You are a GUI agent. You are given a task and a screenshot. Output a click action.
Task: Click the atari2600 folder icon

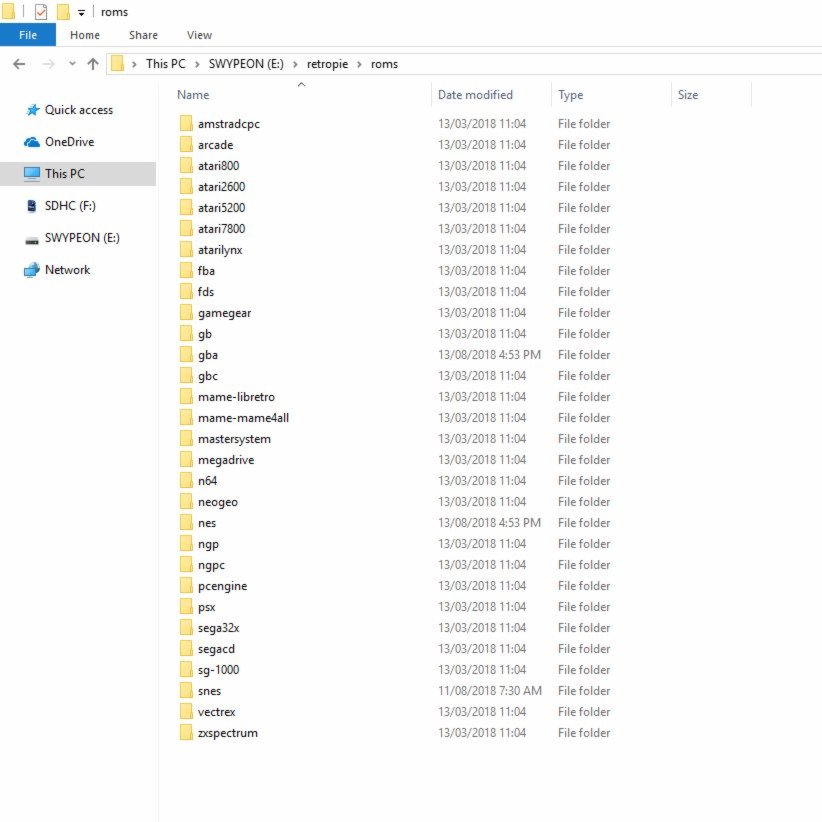pyautogui.click(x=186, y=187)
